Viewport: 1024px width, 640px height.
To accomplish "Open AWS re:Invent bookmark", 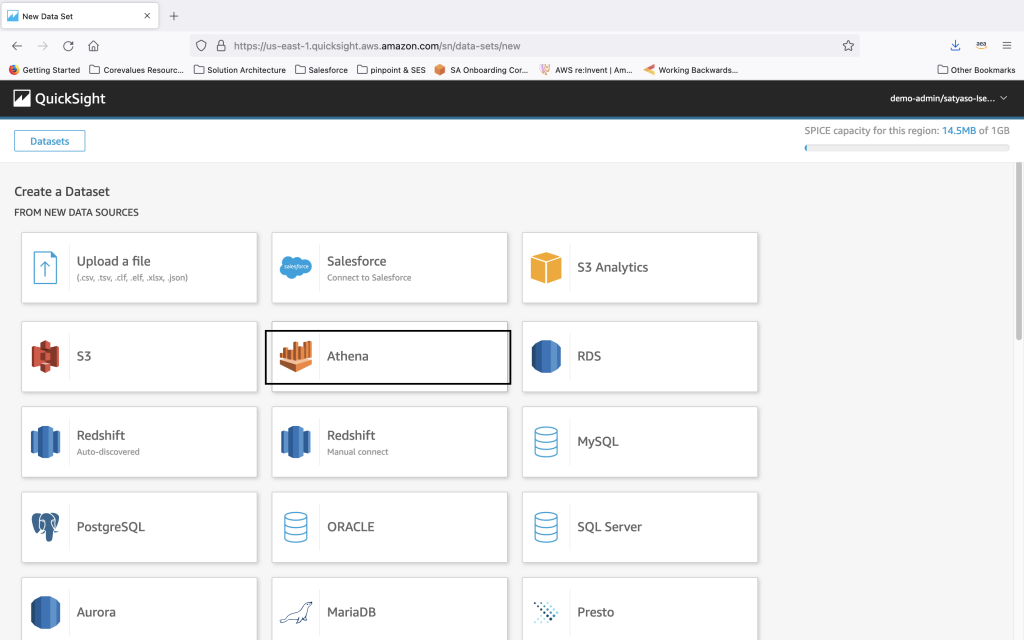I will (586, 70).
